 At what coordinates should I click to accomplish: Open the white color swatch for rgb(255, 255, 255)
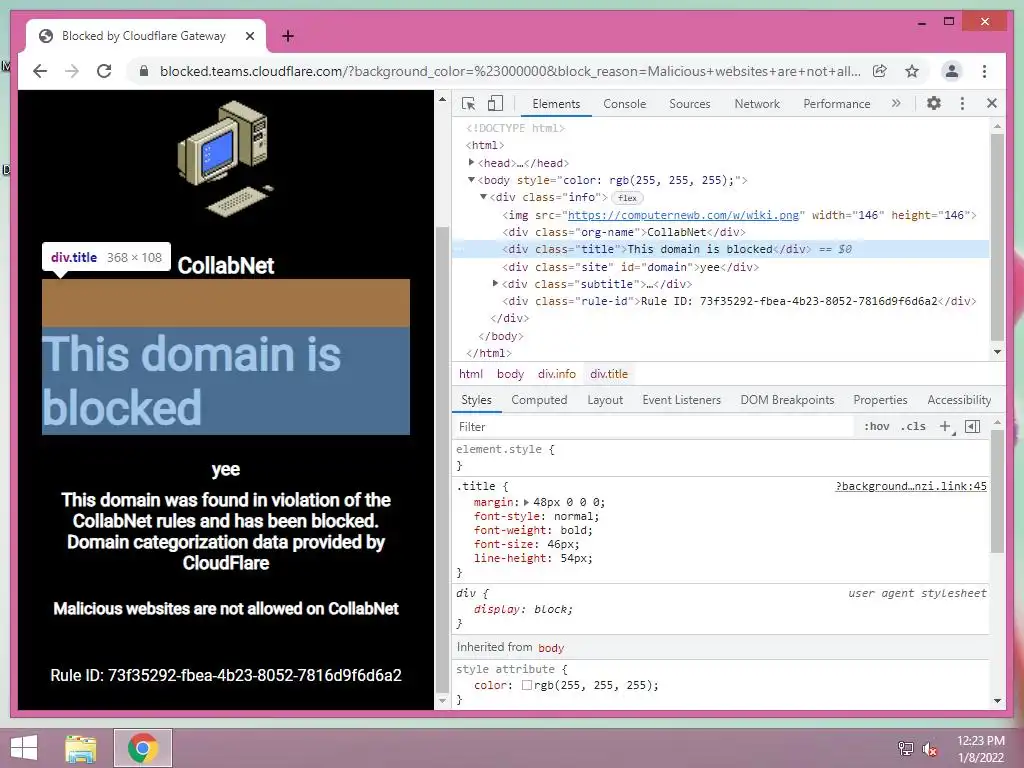tap(526, 685)
